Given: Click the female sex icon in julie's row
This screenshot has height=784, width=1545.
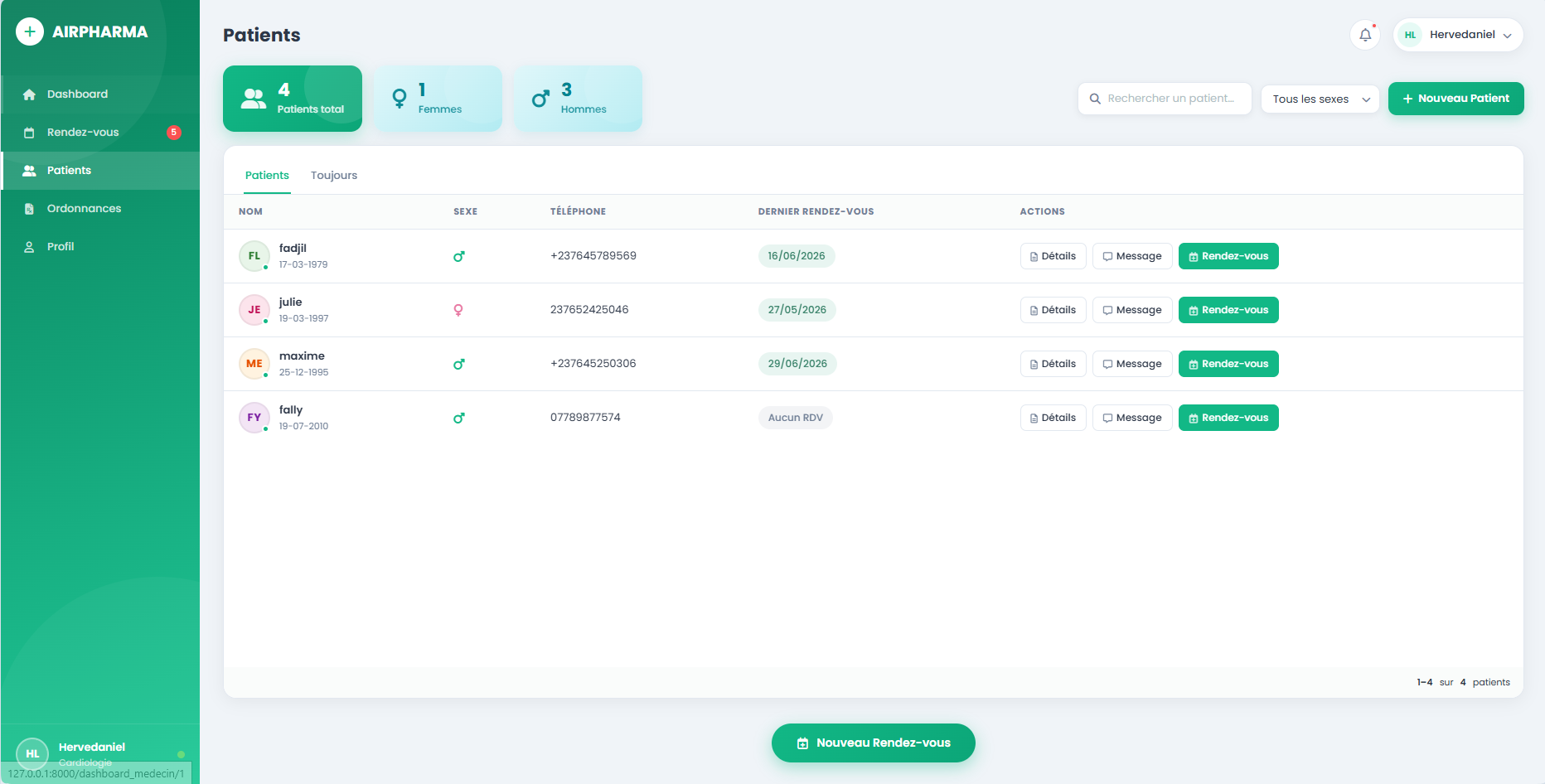Looking at the screenshot, I should [x=458, y=310].
